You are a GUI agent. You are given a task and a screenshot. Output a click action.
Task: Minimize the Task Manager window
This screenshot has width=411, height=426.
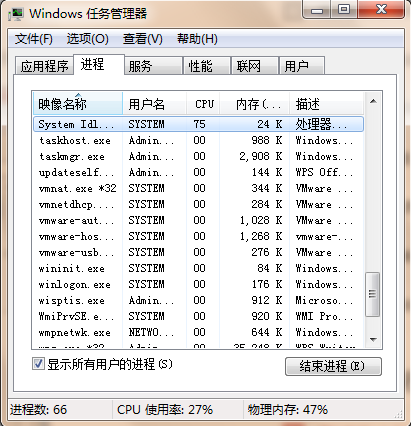pyautogui.click(x=317, y=10)
